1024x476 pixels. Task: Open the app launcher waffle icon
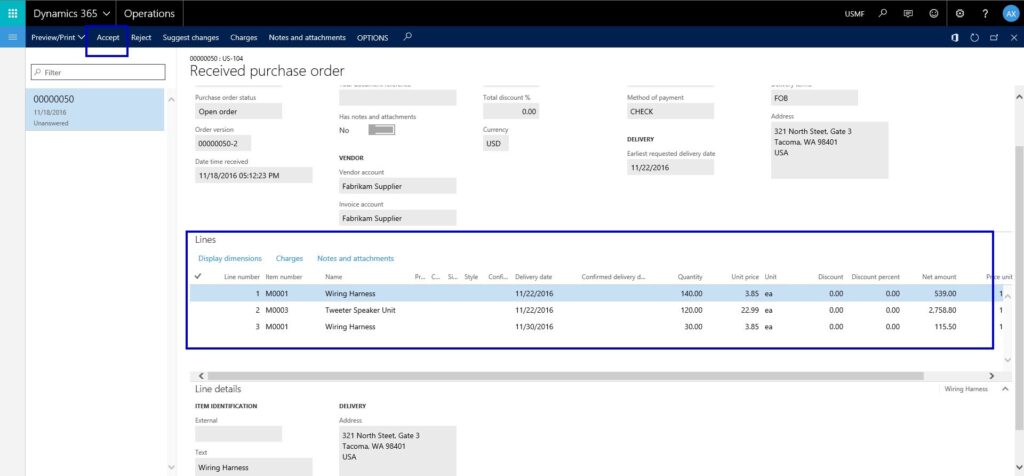point(12,13)
